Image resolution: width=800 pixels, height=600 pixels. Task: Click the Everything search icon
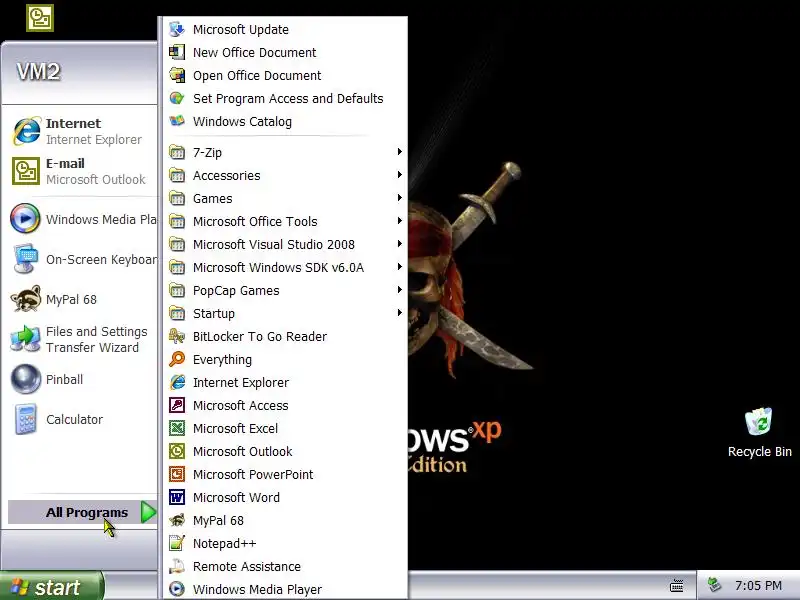point(177,359)
